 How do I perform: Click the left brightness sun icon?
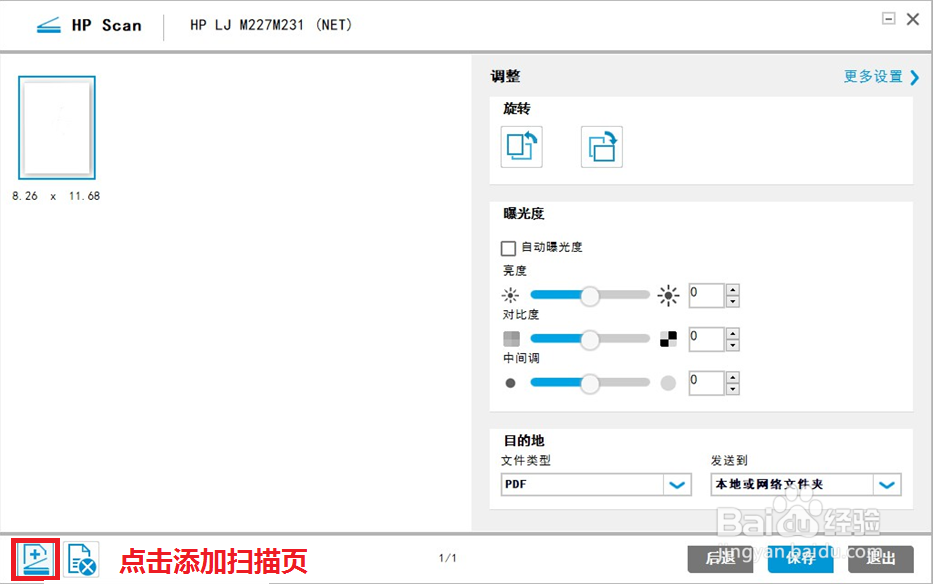click(510, 295)
